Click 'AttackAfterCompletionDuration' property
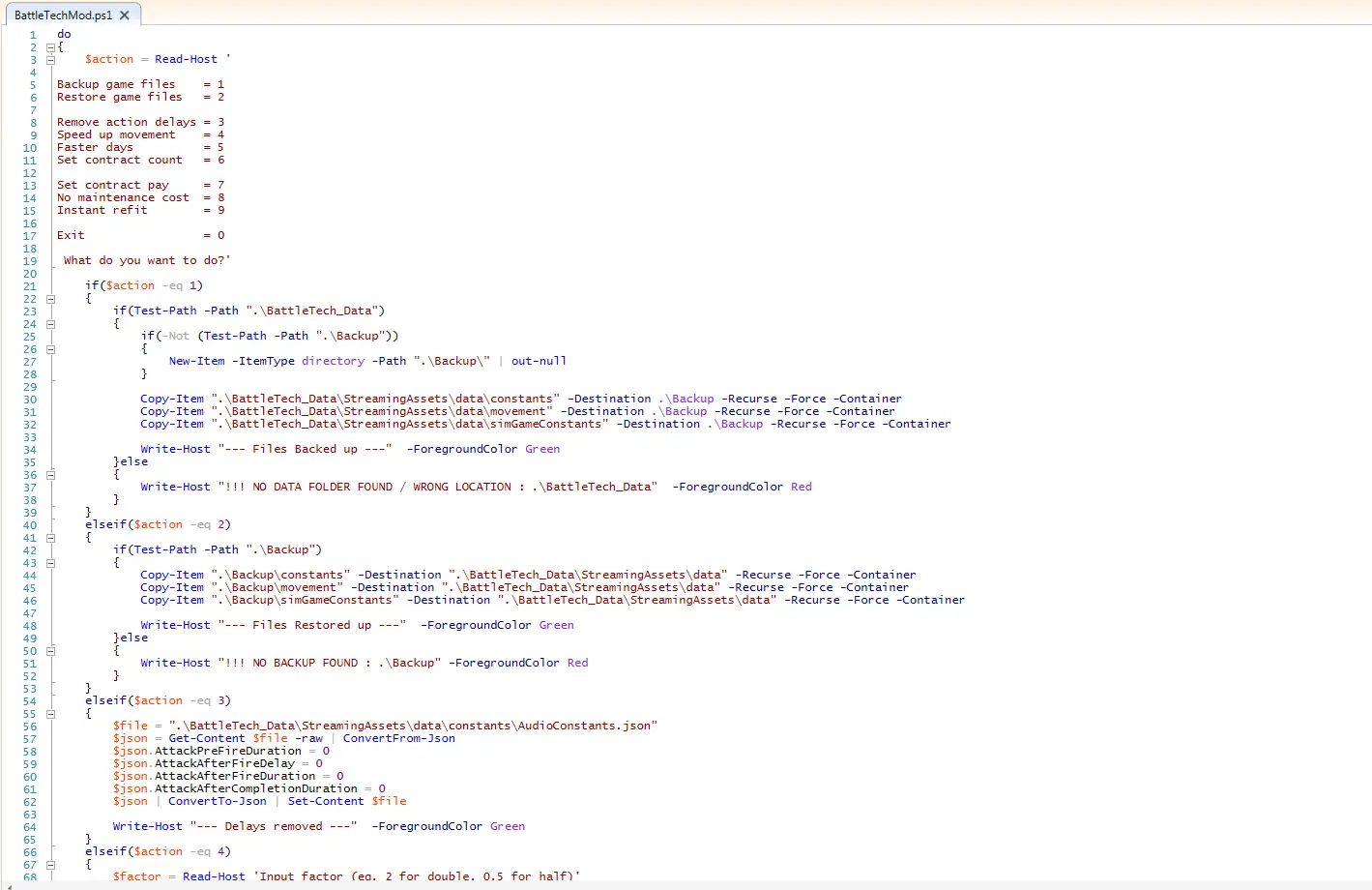This screenshot has width=1372, height=890. pyautogui.click(x=256, y=788)
